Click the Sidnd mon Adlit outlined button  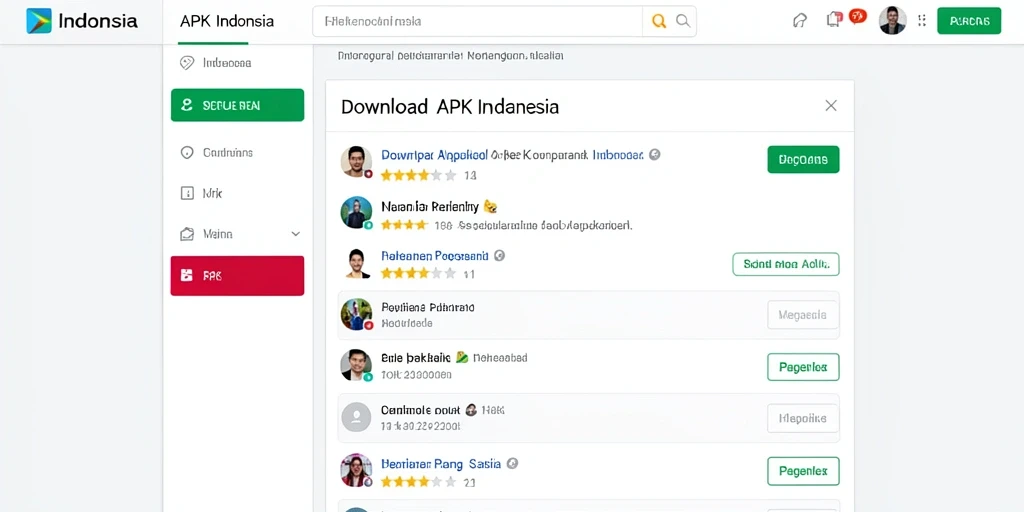(x=786, y=264)
